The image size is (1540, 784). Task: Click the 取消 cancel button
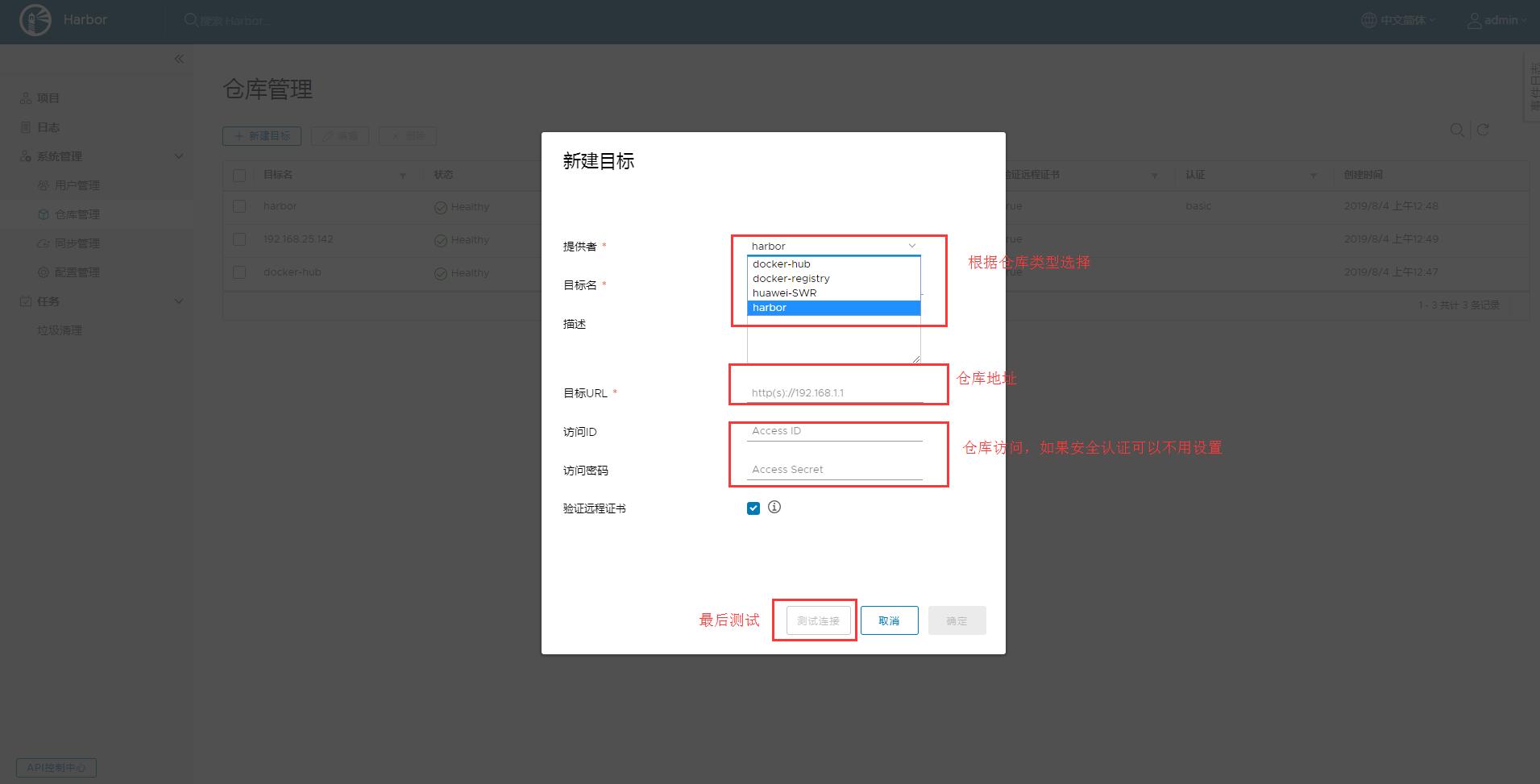click(x=889, y=620)
